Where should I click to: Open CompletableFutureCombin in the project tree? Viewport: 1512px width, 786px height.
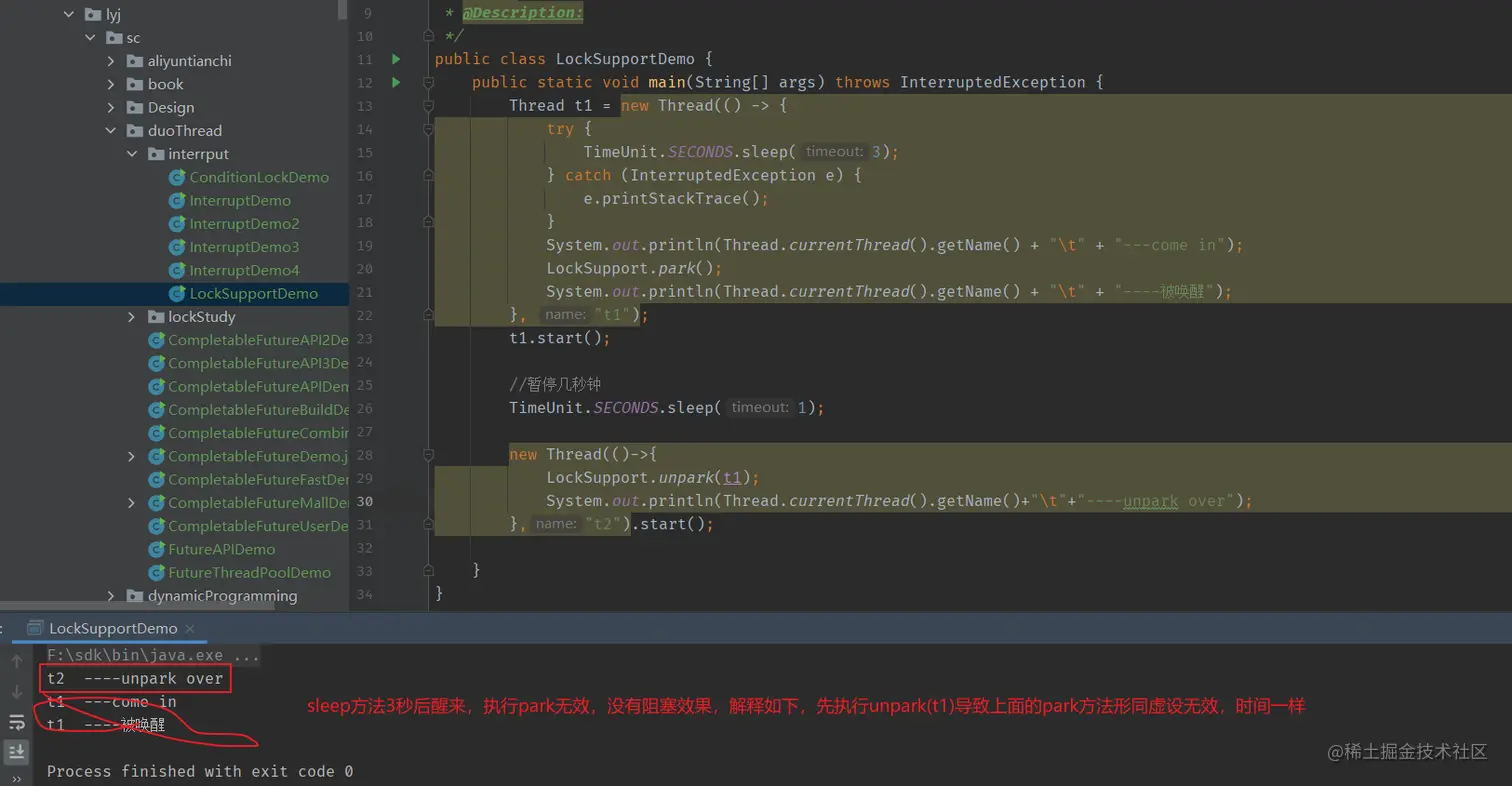pyautogui.click(x=258, y=433)
